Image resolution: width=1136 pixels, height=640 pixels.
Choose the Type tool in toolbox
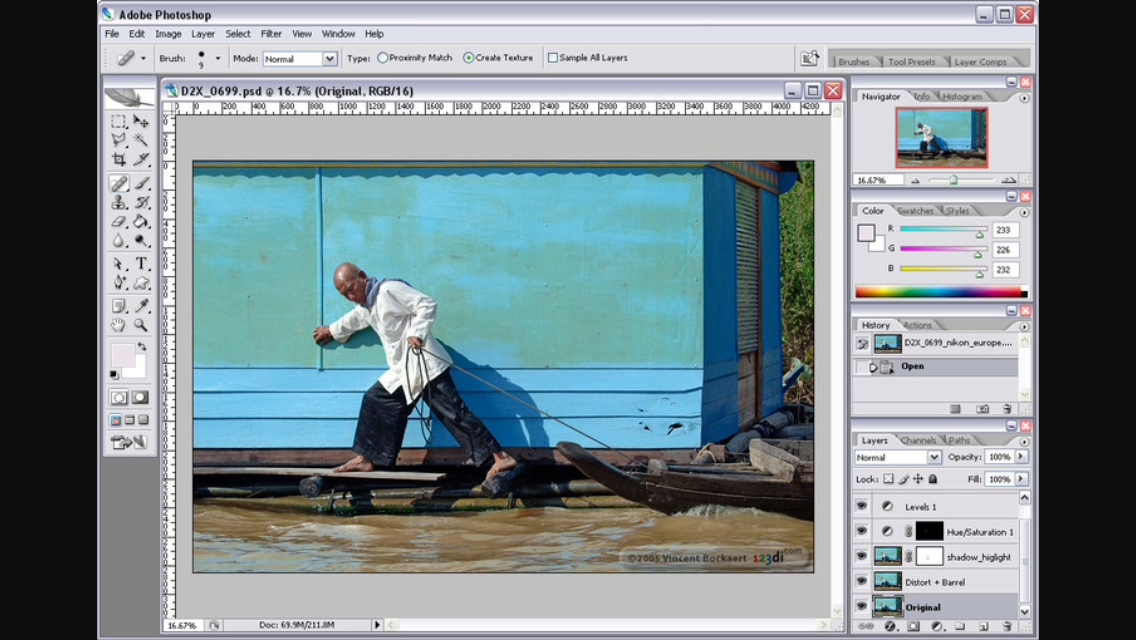[x=142, y=264]
